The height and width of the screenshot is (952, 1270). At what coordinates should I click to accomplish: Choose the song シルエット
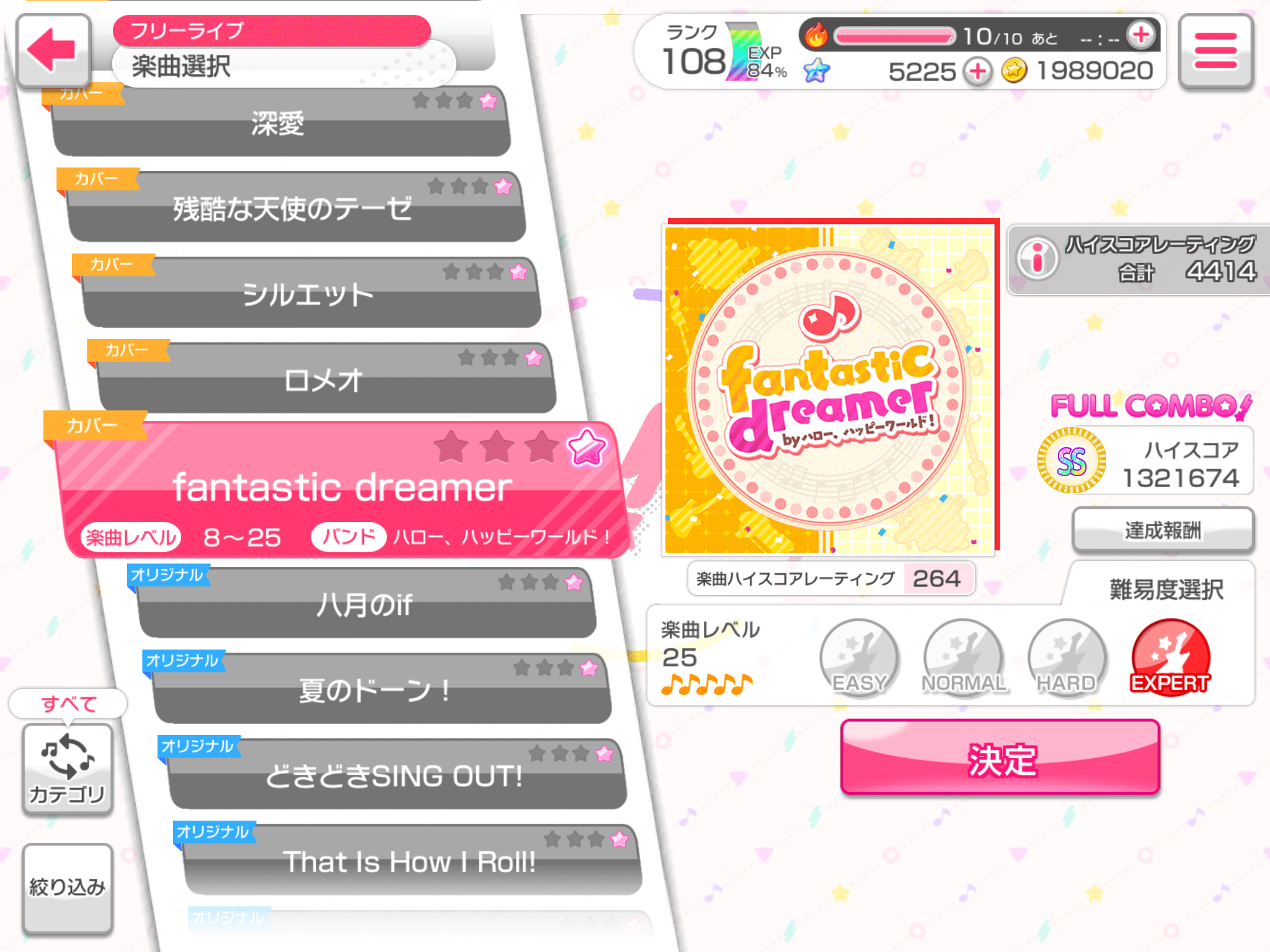(x=309, y=293)
